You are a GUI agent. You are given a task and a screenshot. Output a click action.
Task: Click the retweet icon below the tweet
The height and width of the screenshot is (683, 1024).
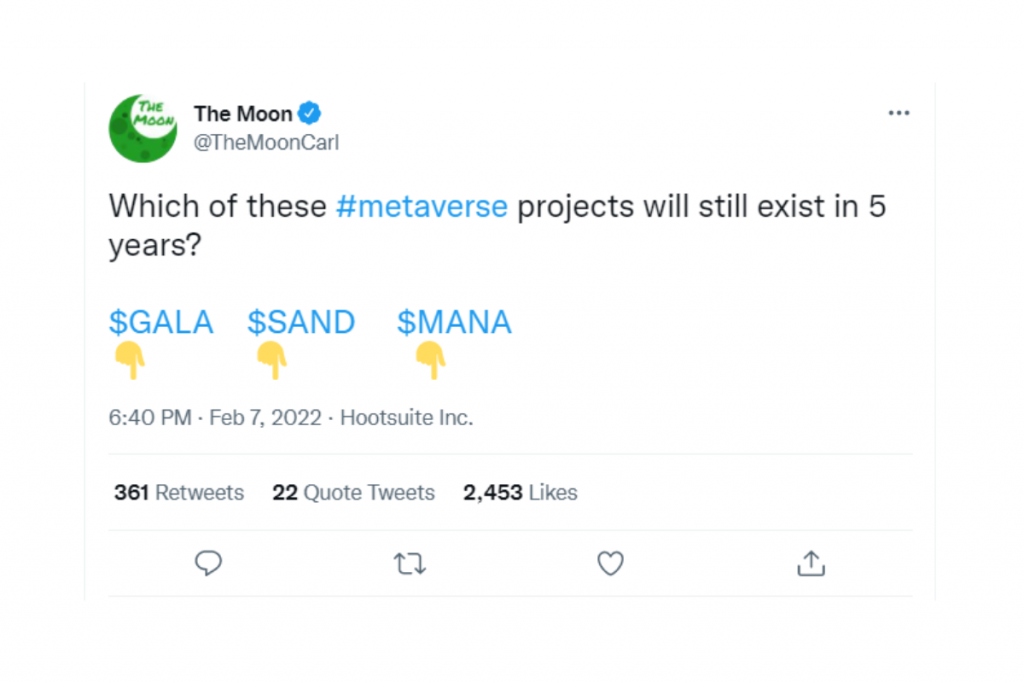click(x=409, y=563)
